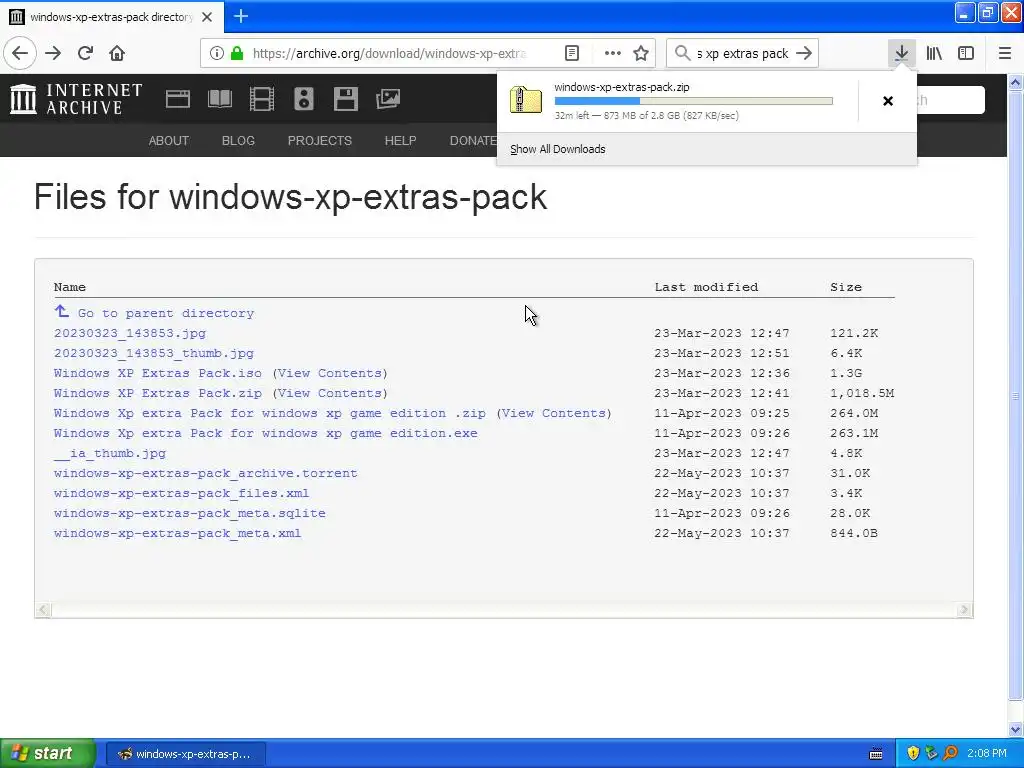Open the Windows XP Start menu
The width and height of the screenshot is (1024, 768).
48,754
